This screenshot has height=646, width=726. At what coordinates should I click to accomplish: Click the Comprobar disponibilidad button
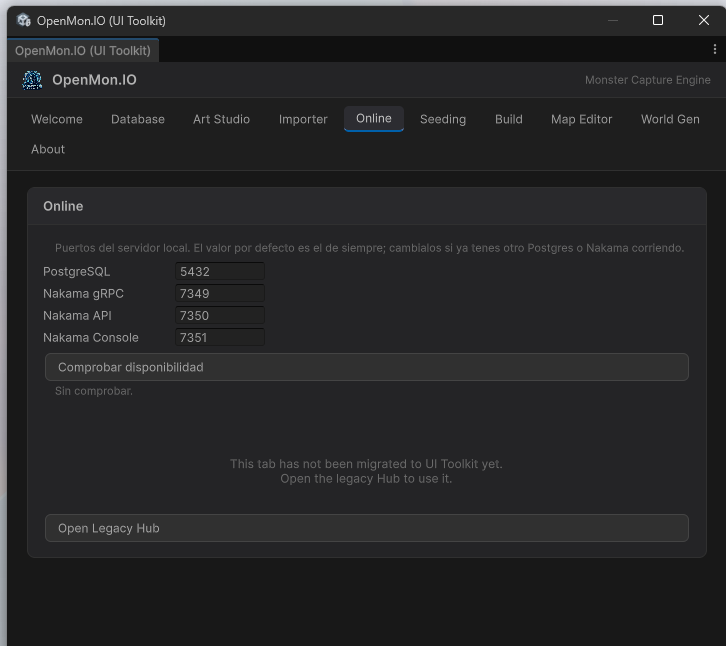click(367, 367)
